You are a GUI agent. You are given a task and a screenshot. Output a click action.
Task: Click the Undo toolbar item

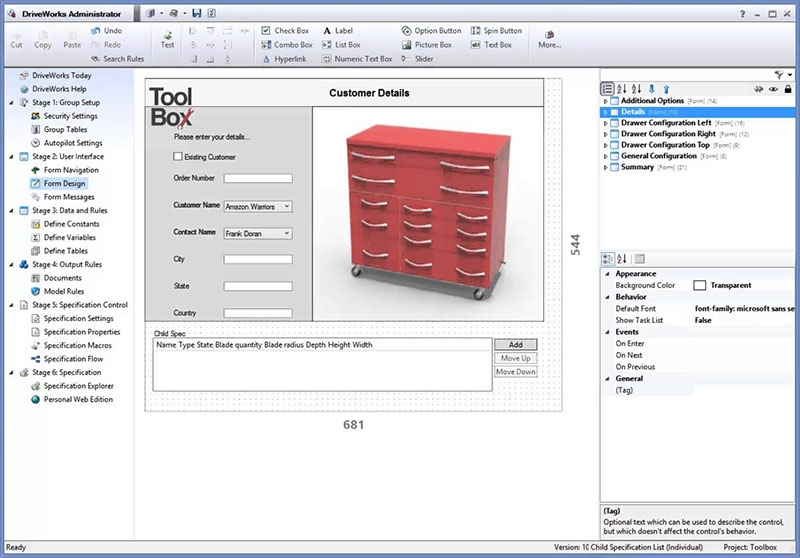pyautogui.click(x=107, y=31)
